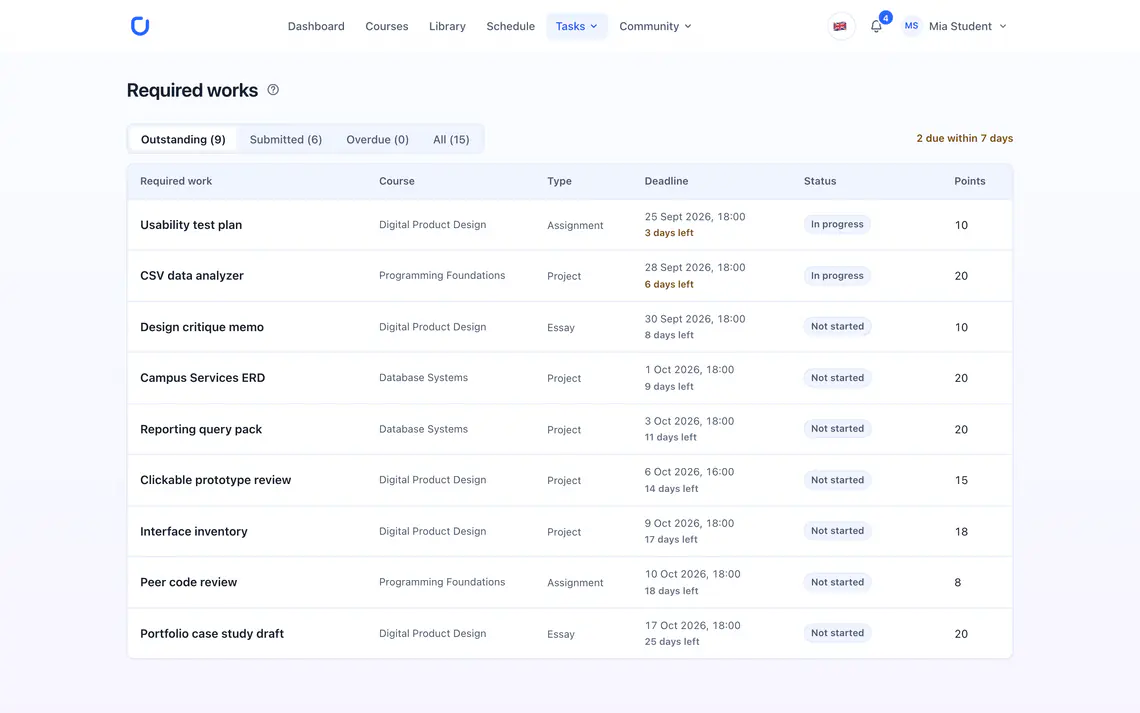1140x713 pixels.
Task: Click Essay type in Design critique memo row
Action: click(x=561, y=328)
